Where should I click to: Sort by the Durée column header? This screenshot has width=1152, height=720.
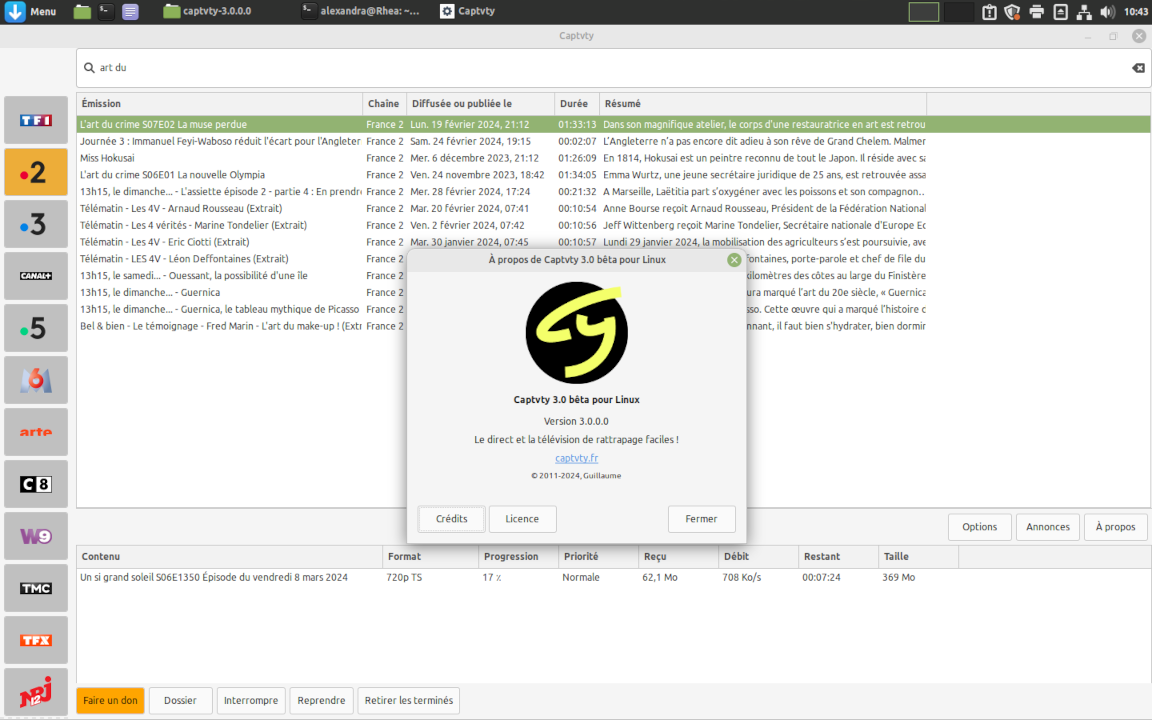(x=577, y=104)
